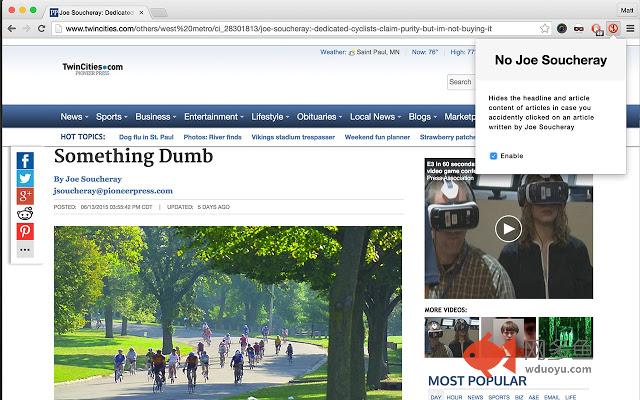This screenshot has height=400, width=640.
Task: Open Weekend fun planner topic
Action: click(x=377, y=137)
